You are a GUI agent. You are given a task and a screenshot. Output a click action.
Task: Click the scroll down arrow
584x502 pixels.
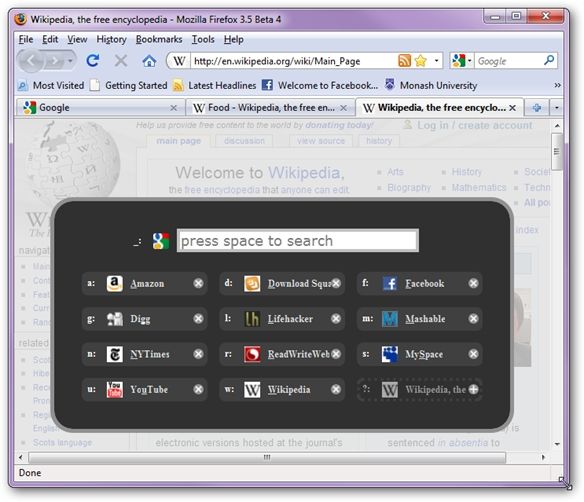click(557, 444)
